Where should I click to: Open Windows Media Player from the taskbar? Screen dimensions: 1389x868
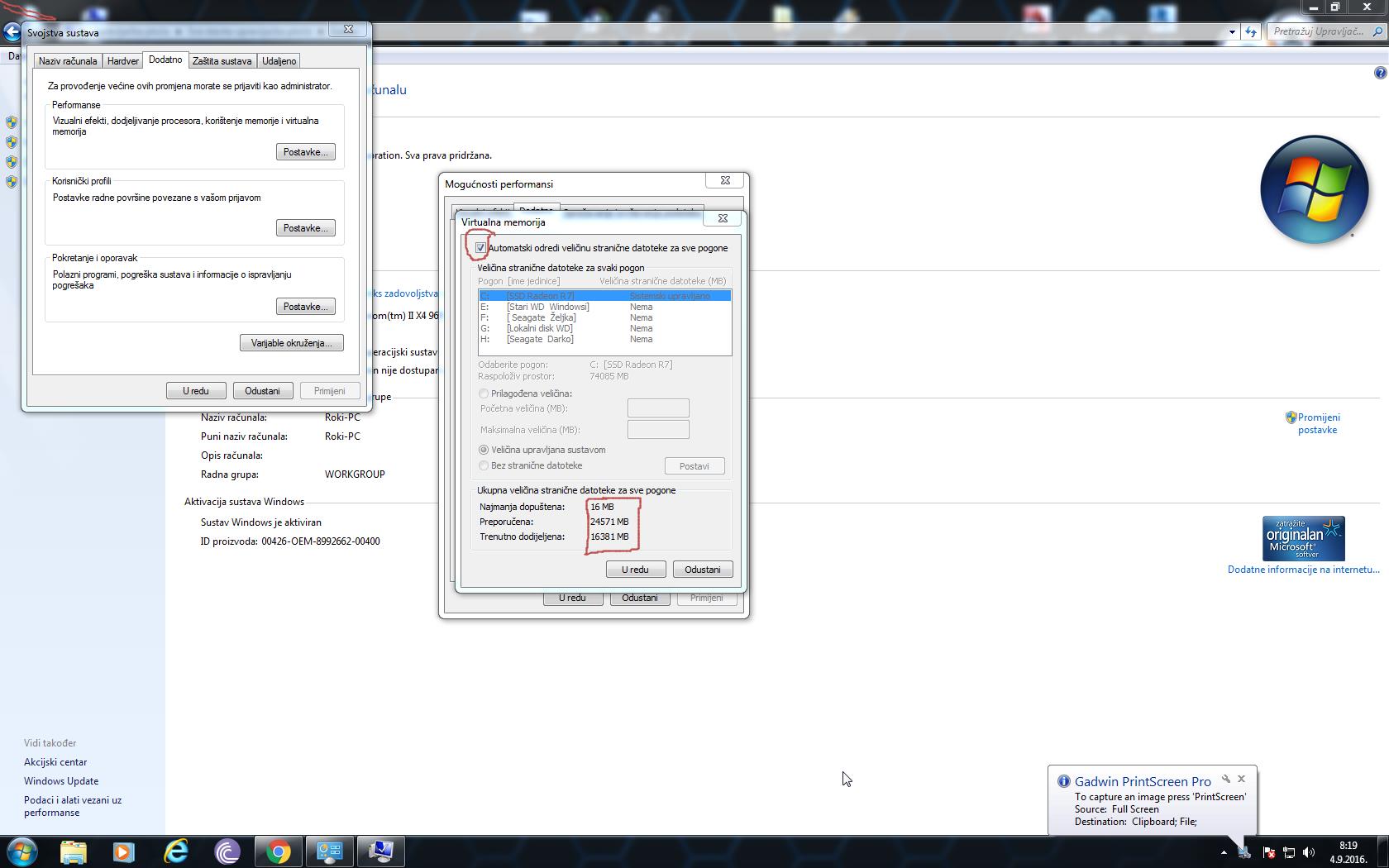pos(124,851)
